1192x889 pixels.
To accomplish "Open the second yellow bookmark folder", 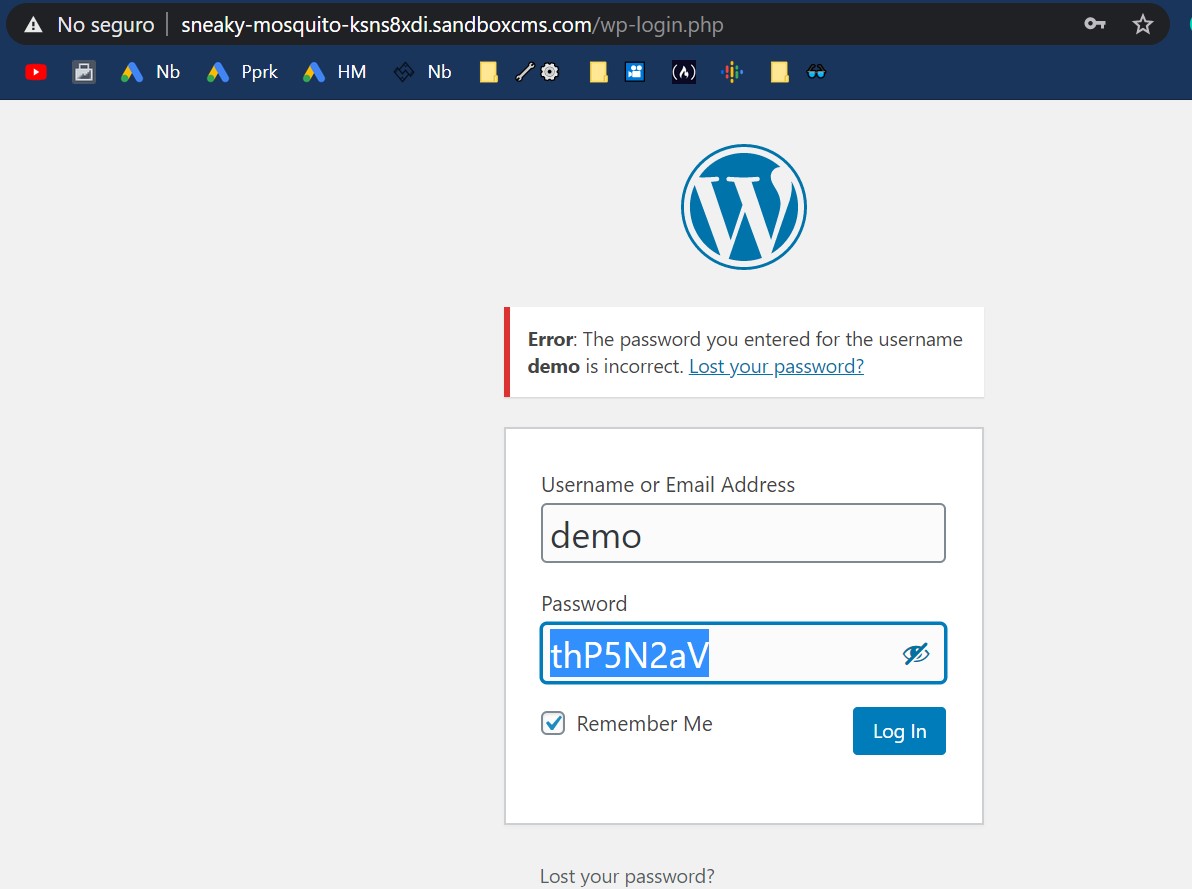I will (x=599, y=72).
